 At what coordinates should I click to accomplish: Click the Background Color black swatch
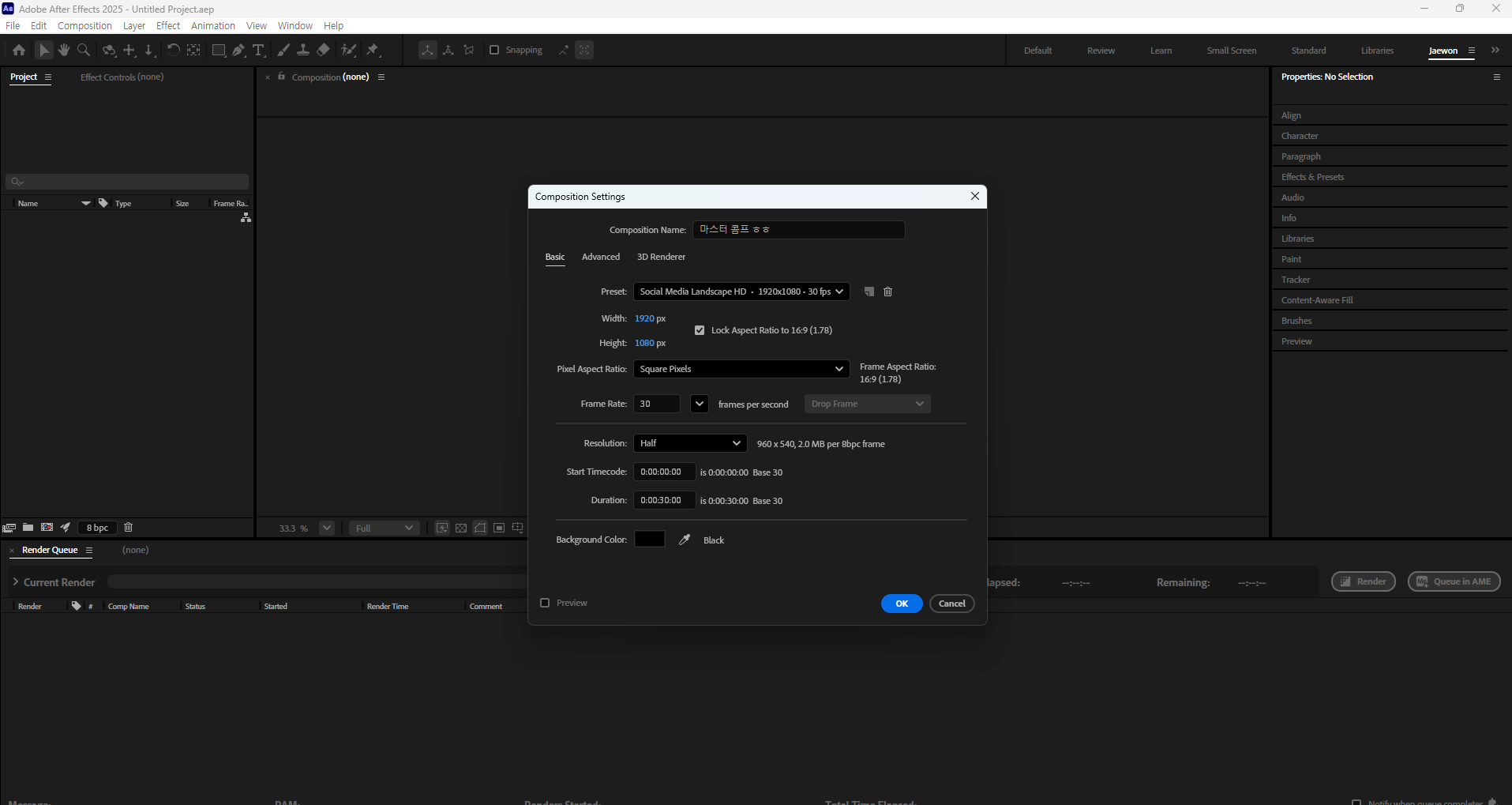[650, 539]
